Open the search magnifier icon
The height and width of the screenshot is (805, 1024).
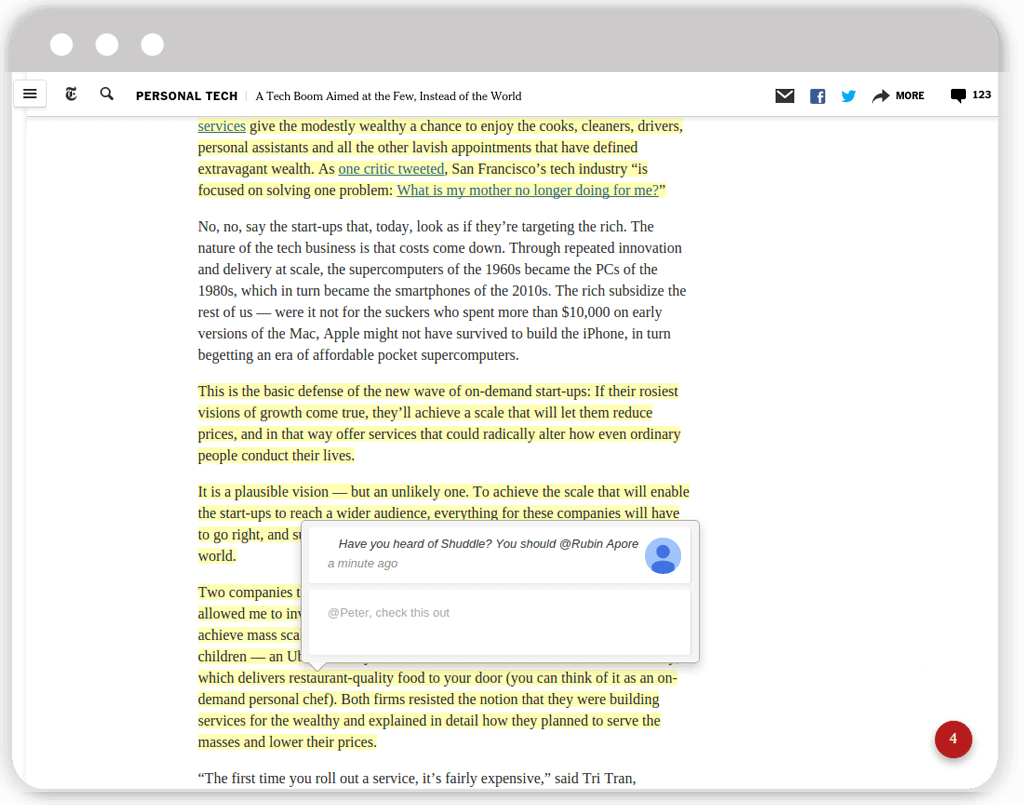point(106,94)
